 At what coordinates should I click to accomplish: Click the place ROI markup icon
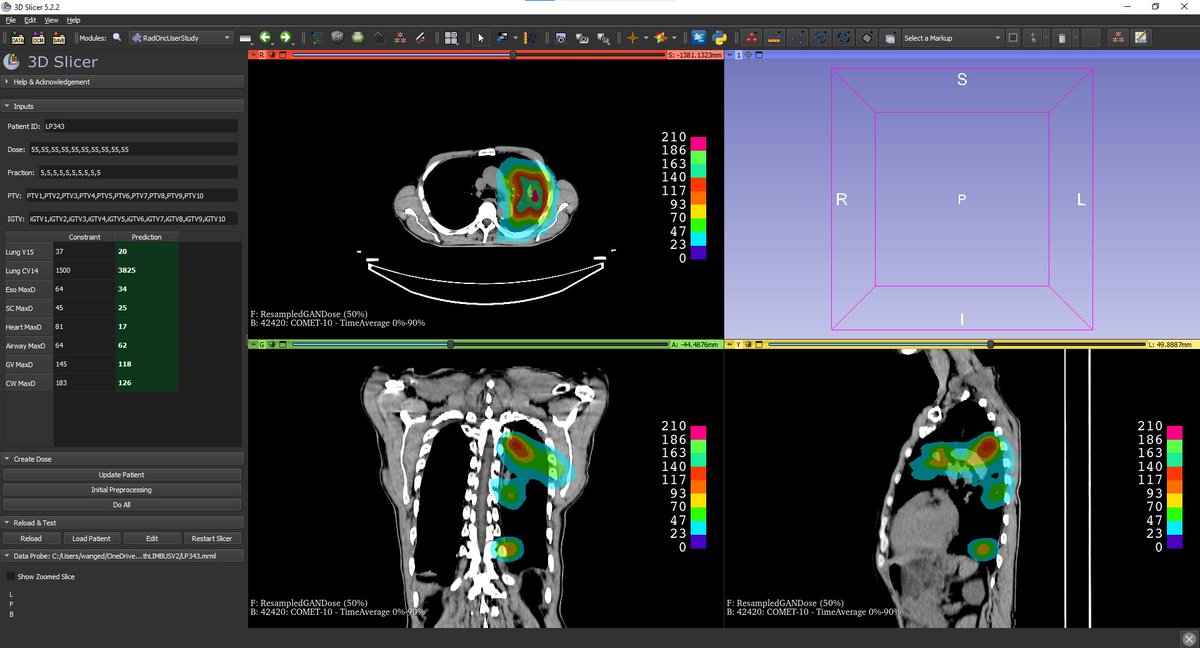pos(888,37)
